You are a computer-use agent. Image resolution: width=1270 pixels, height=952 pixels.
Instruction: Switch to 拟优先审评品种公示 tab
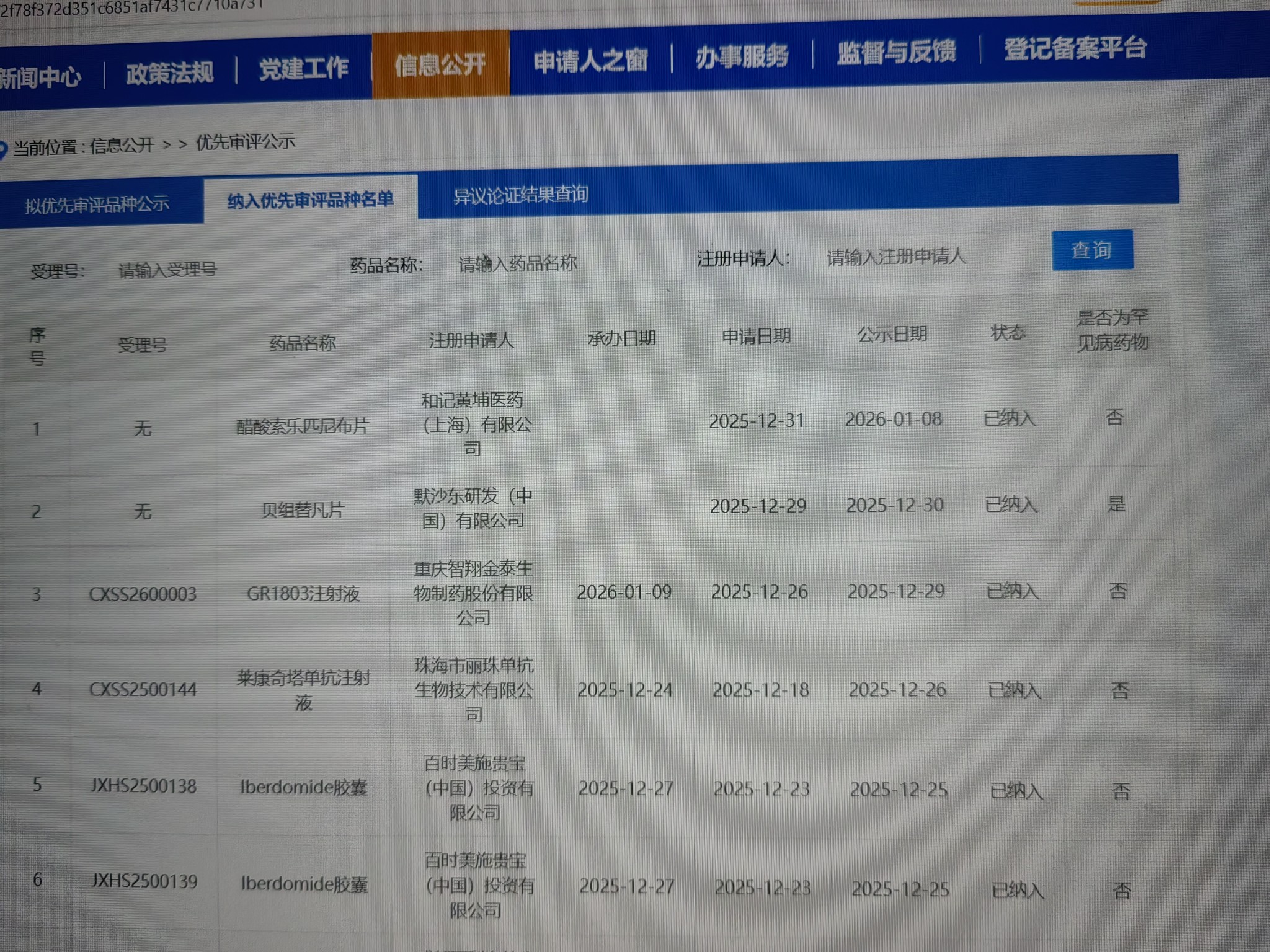click(97, 205)
